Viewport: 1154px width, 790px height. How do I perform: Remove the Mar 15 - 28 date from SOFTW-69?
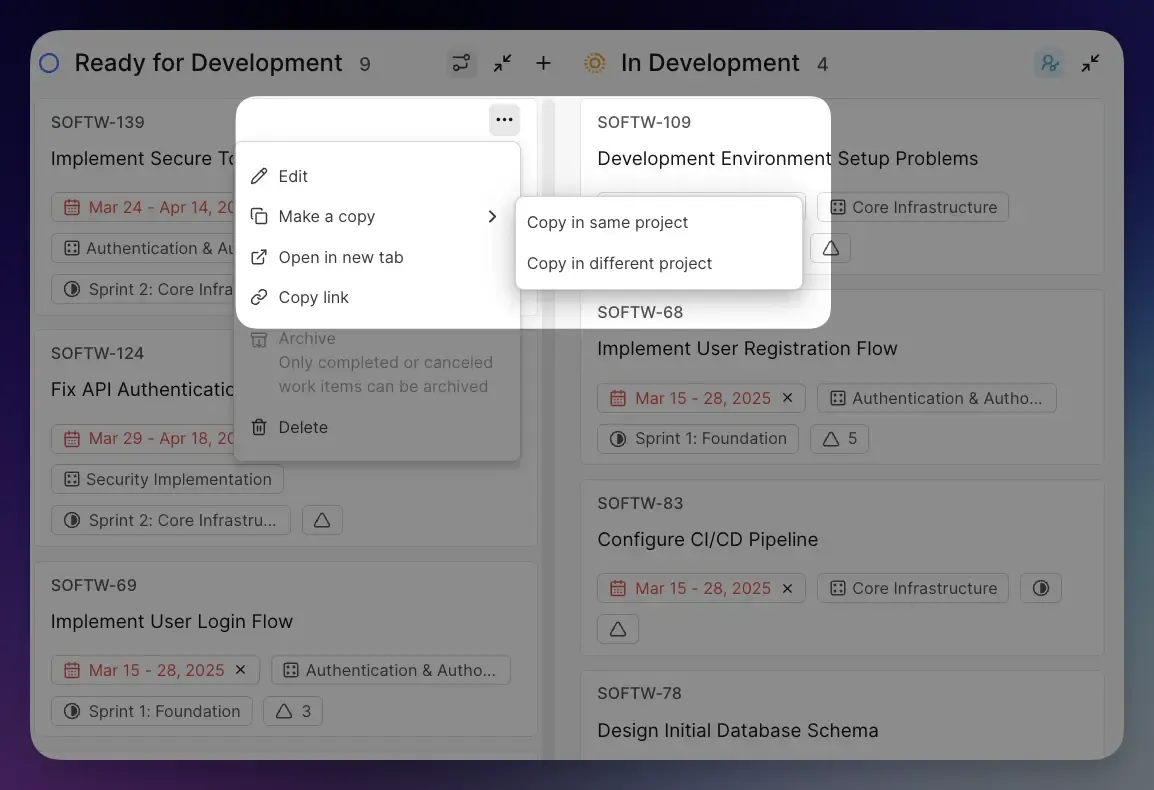pyautogui.click(x=239, y=670)
